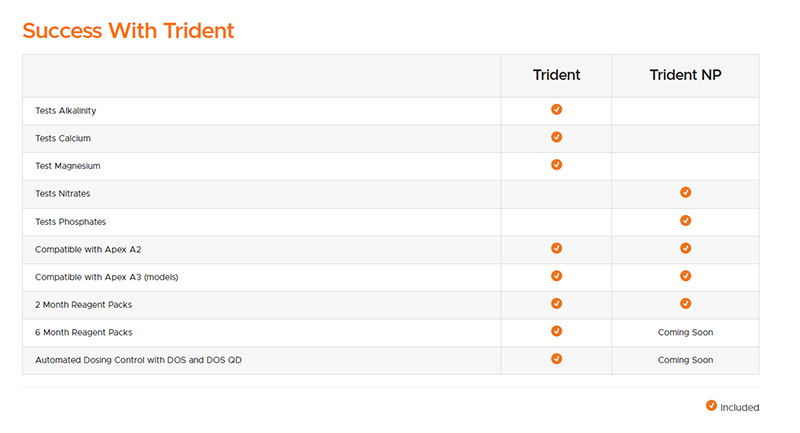Click Trident NP checkmark for Apex A3
This screenshot has height=433, width=800.
(685, 275)
